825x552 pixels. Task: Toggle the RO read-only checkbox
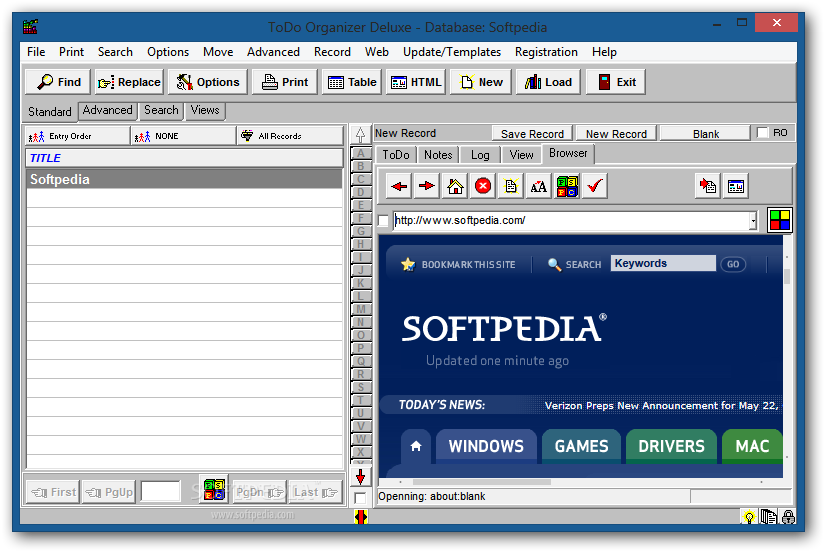click(x=762, y=133)
